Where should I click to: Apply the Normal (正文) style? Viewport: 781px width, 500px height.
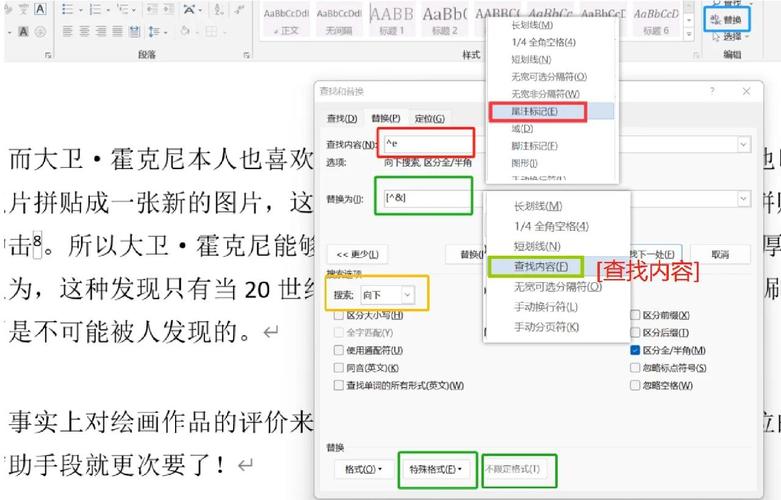286,21
